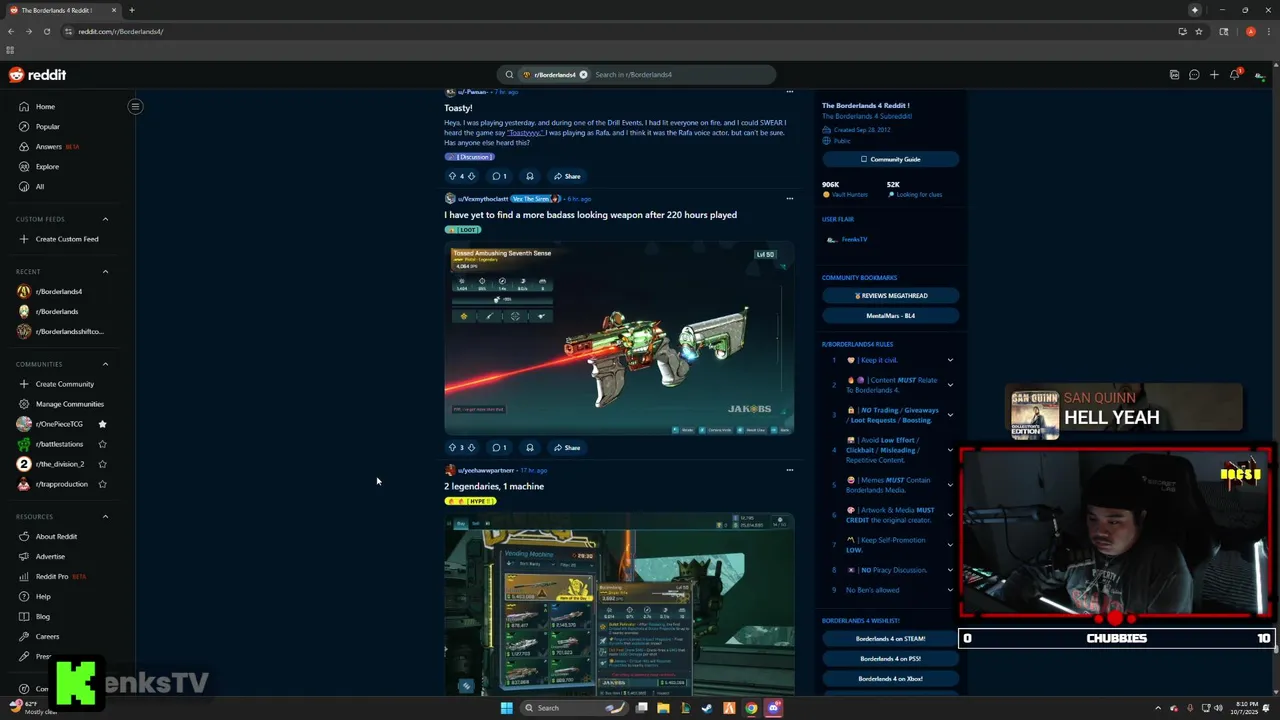Collapse the Communities section
This screenshot has height=720, width=1280.
point(105,364)
